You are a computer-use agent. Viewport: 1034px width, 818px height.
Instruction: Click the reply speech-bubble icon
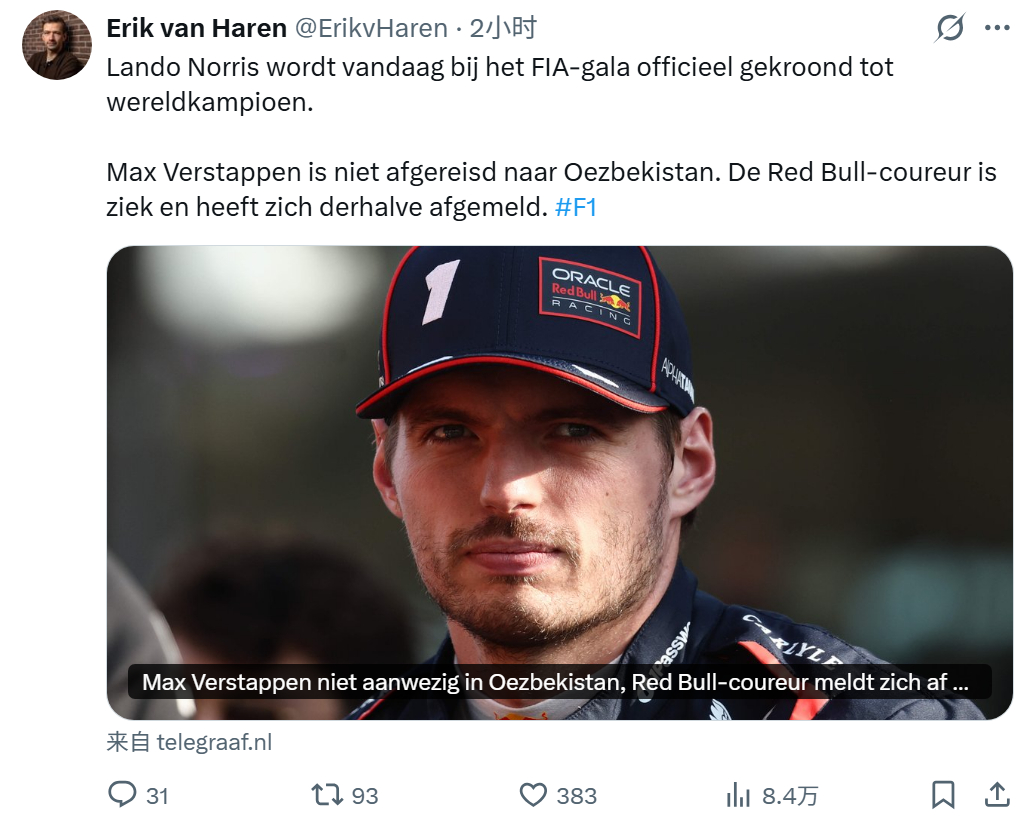[122, 794]
